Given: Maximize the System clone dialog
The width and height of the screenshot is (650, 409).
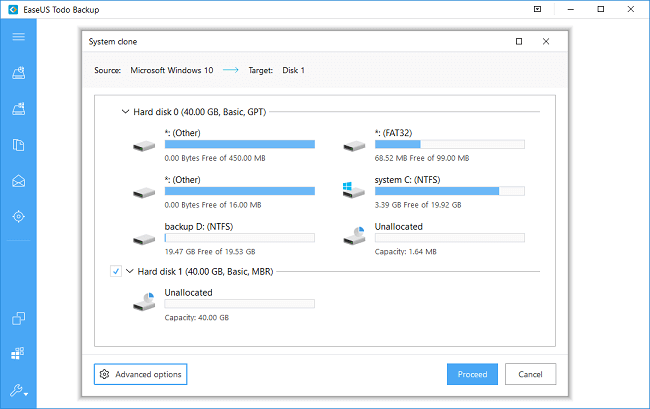Looking at the screenshot, I should pos(519,42).
